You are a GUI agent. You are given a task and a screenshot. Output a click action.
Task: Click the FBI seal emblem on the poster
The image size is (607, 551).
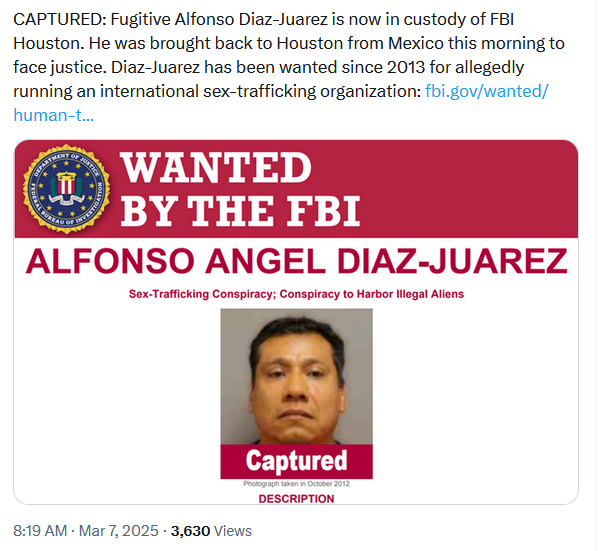(67, 187)
